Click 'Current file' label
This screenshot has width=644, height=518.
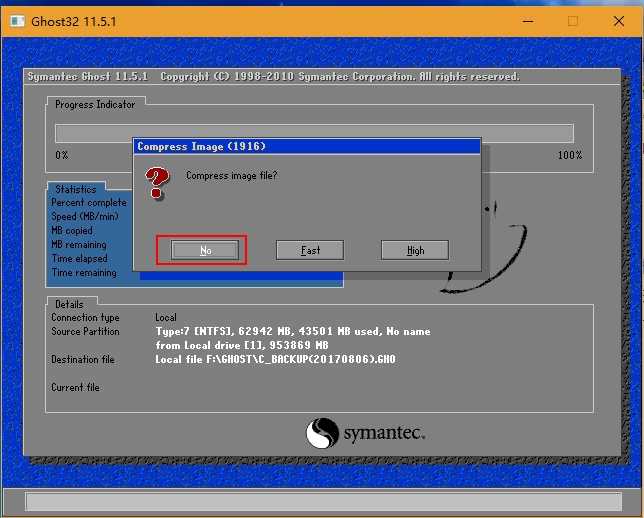(76, 387)
